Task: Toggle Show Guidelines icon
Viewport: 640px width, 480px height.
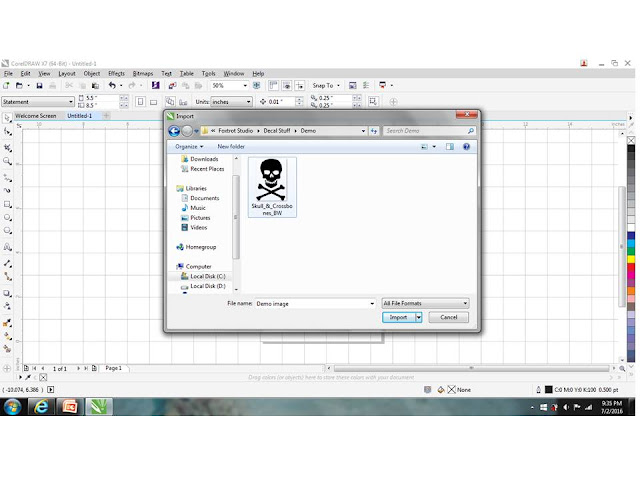Action: (x=300, y=85)
